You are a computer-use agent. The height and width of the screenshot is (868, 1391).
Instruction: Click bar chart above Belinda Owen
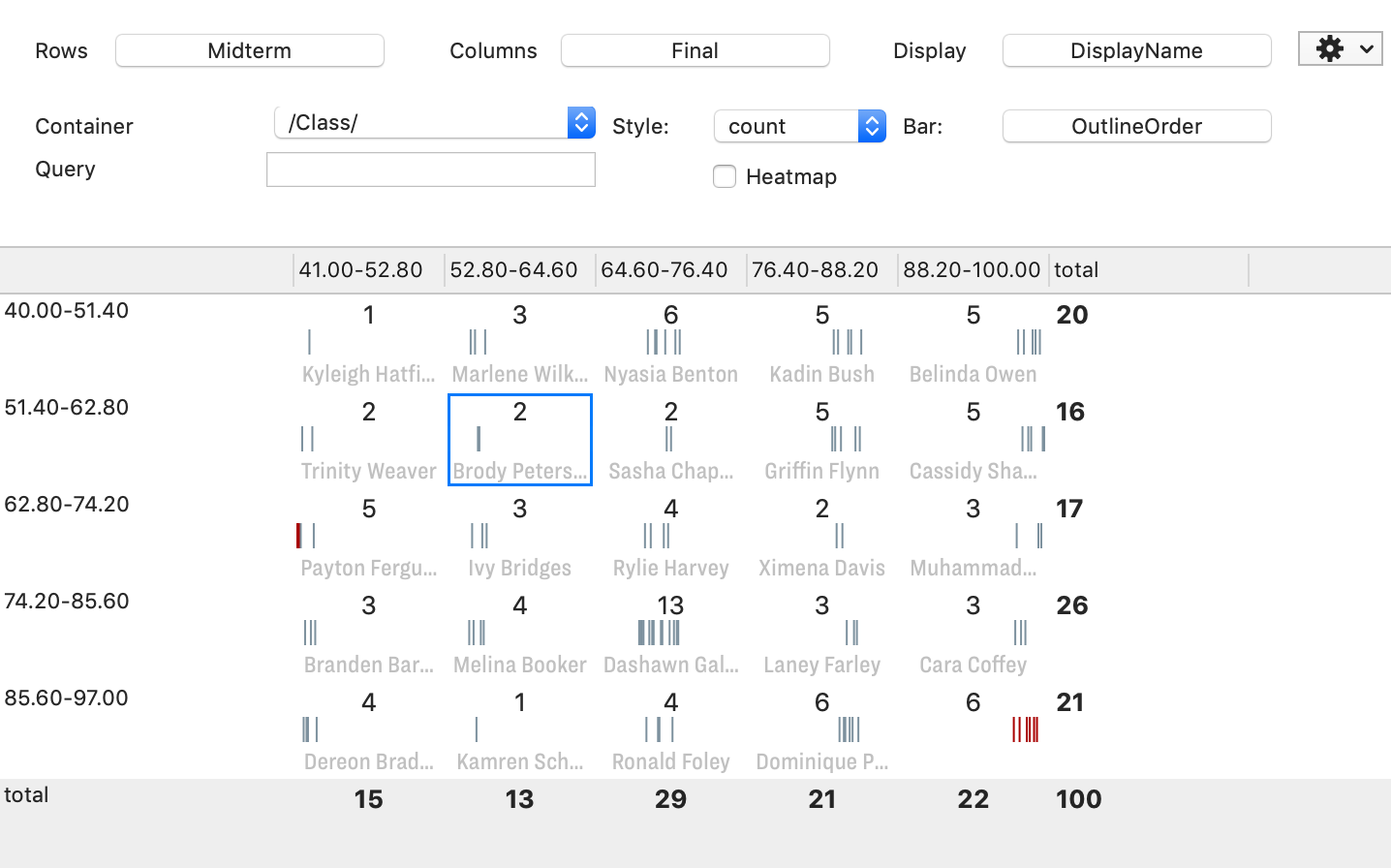[1029, 342]
